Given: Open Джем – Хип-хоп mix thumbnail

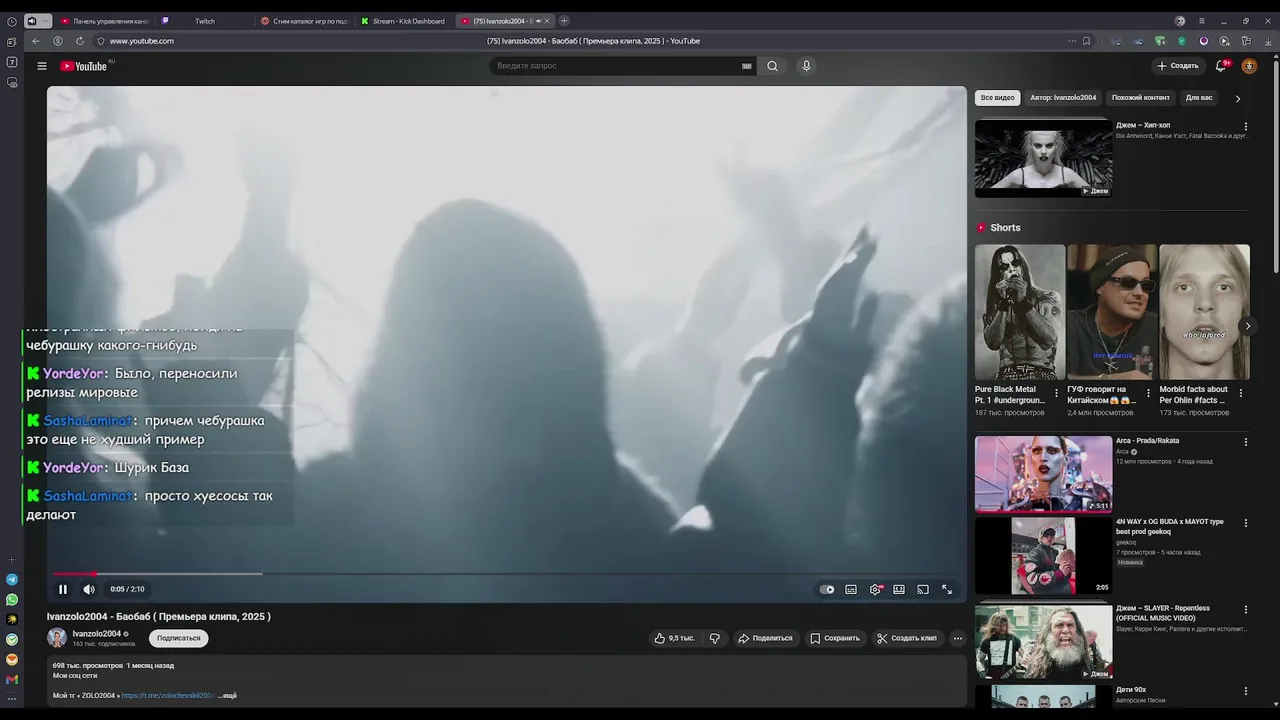Looking at the screenshot, I should (1043, 158).
